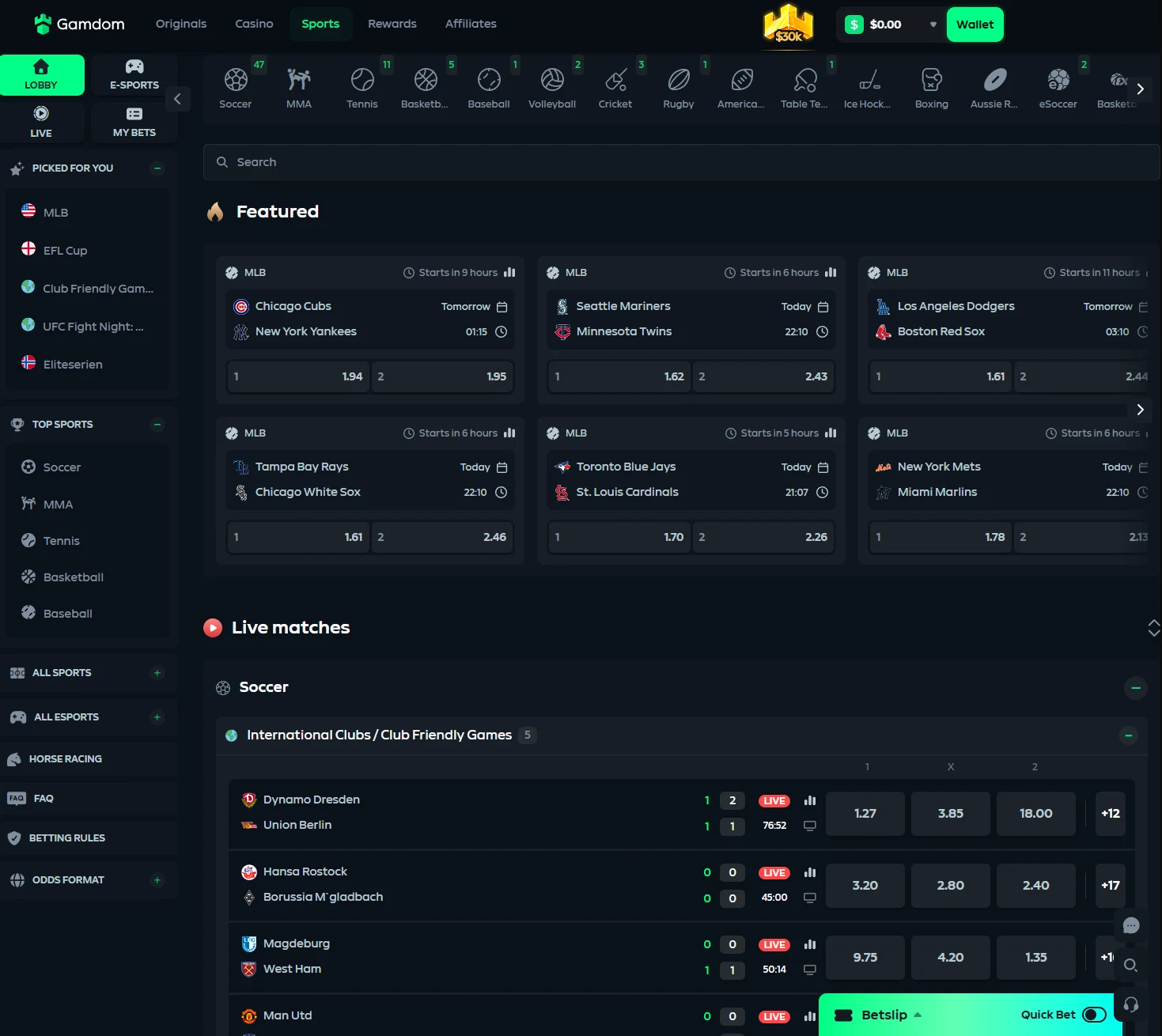The image size is (1162, 1036).
Task: Open the balance currency dropdown arrow
Action: pyautogui.click(x=933, y=25)
